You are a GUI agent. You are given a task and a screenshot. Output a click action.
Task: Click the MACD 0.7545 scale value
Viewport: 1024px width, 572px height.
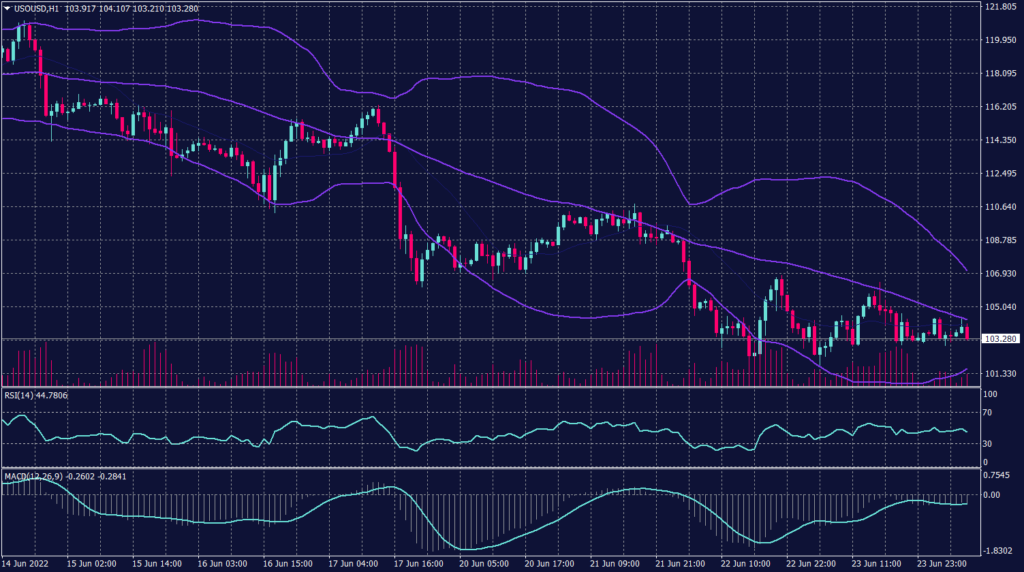point(997,476)
